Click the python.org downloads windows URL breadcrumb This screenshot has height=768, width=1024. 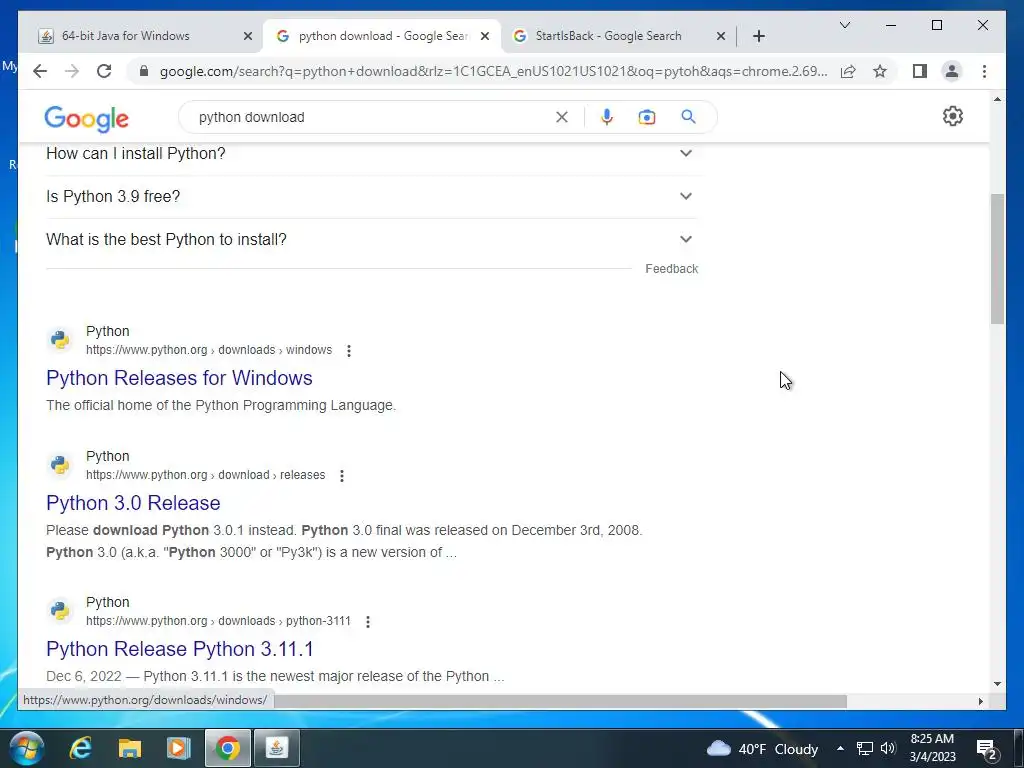click(x=209, y=350)
